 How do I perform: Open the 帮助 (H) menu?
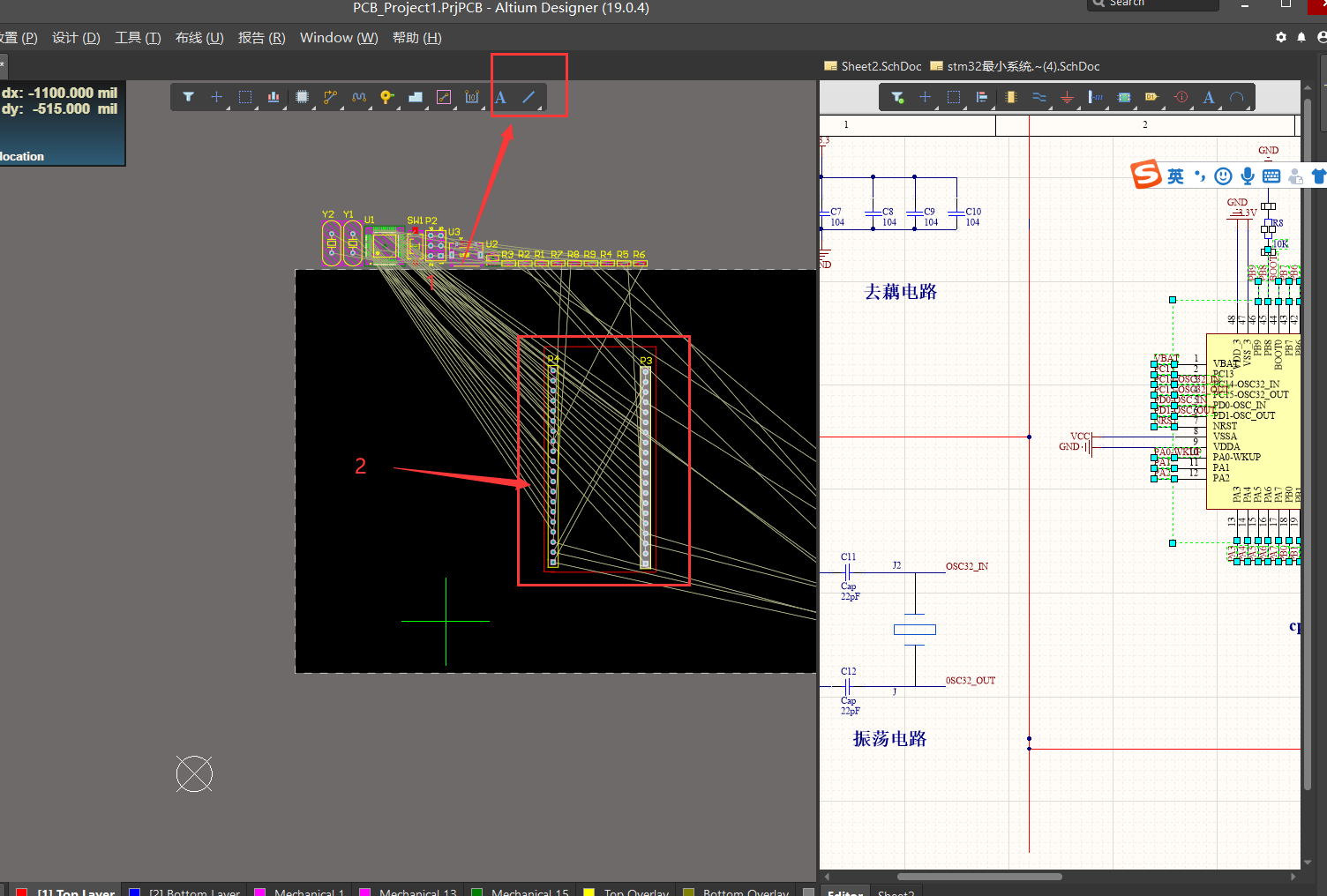point(417,37)
